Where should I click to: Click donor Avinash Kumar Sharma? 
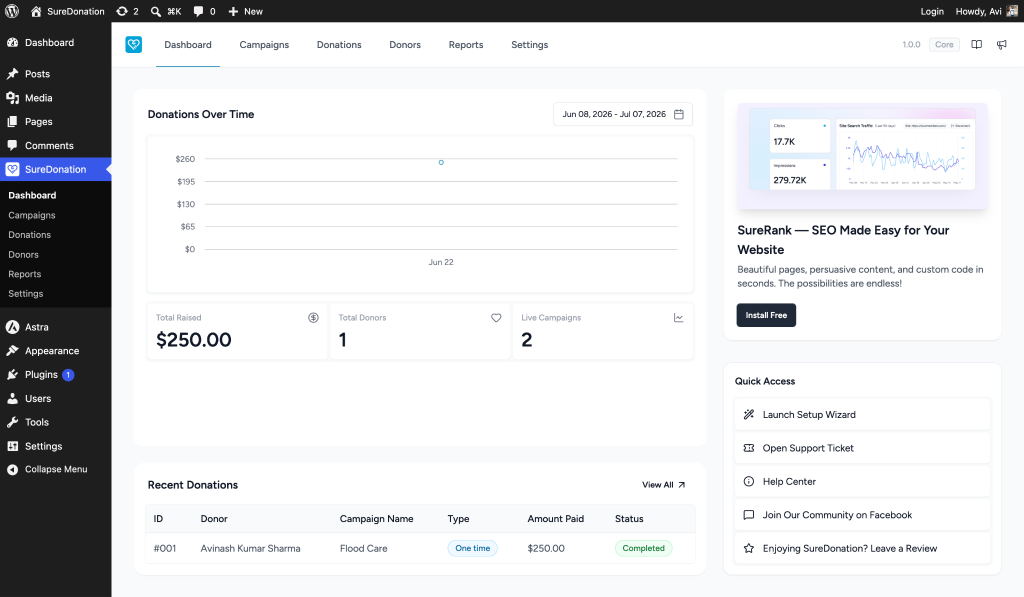250,548
